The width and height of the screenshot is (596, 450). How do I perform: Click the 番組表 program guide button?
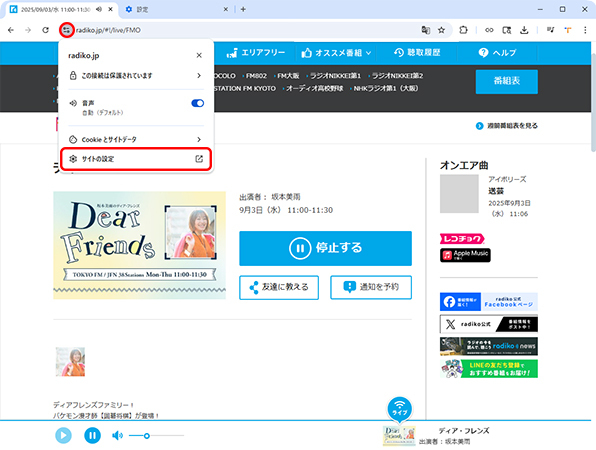click(x=507, y=81)
